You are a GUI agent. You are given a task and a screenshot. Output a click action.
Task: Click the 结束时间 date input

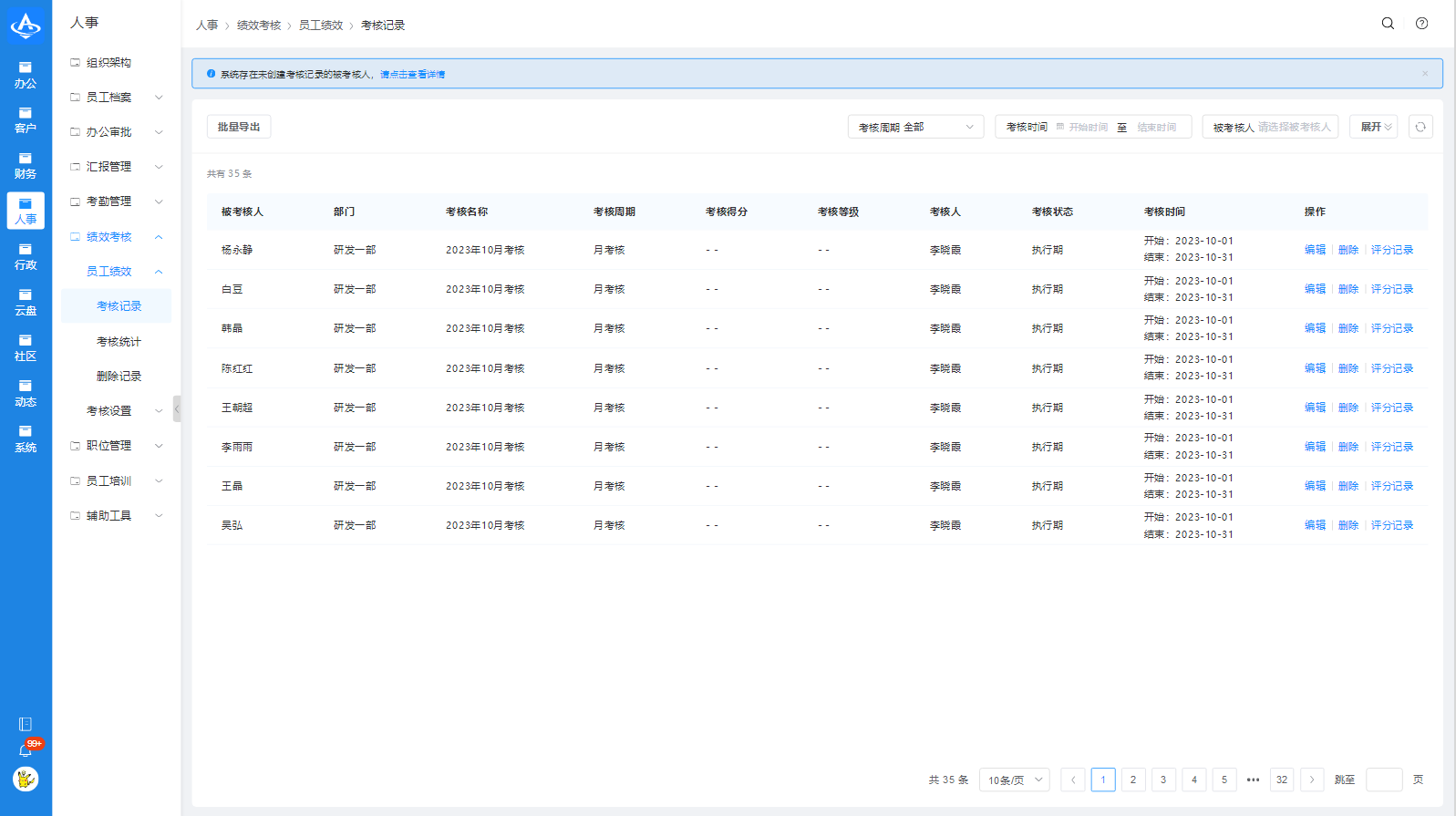(x=1157, y=128)
